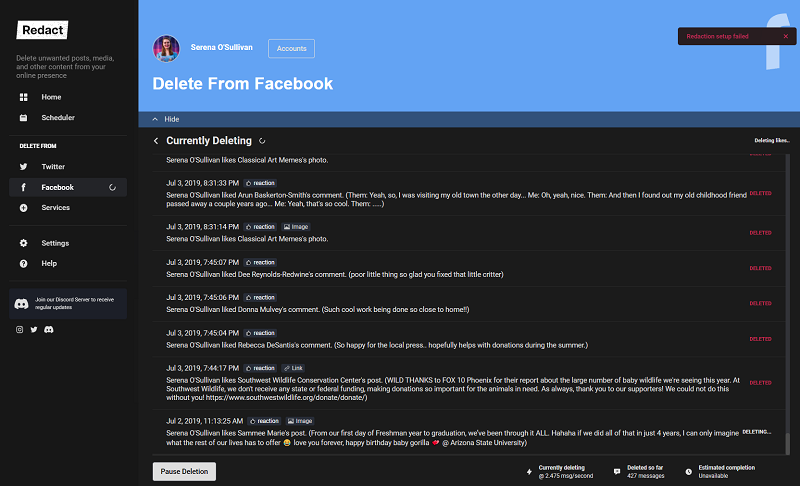Image resolution: width=800 pixels, height=486 pixels.
Task: Click reaction tag on 7:45:06 PM entry
Action: (x=260, y=297)
